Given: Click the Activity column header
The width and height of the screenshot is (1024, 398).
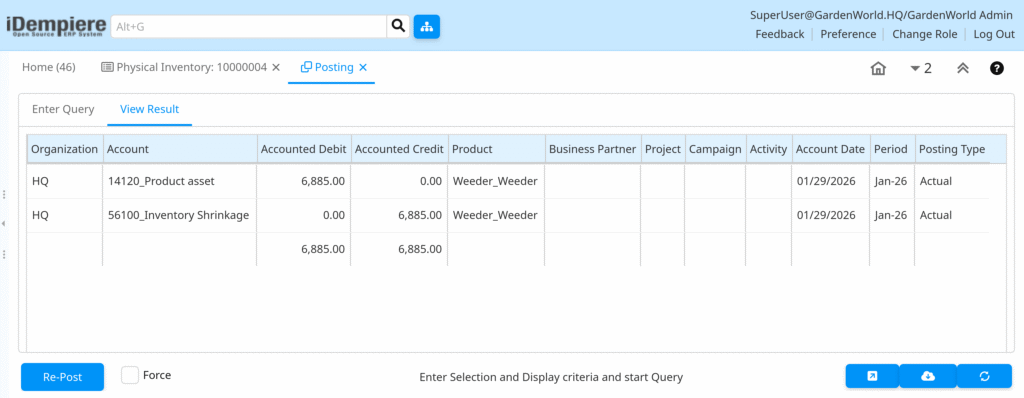Looking at the screenshot, I should [x=768, y=149].
